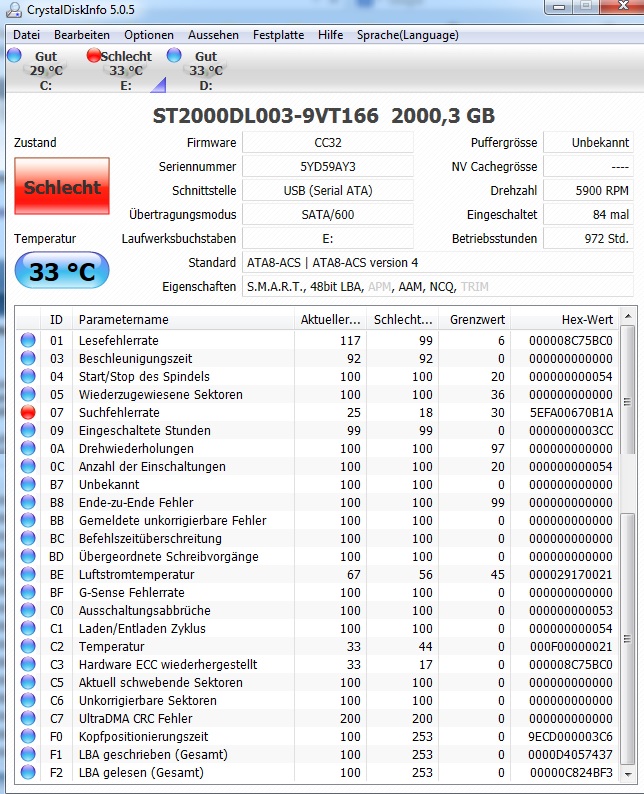Viewport: 644px width, 794px height.
Task: Click status orb for C1 Laden/Entladen Zyklus
Action: click(28, 628)
